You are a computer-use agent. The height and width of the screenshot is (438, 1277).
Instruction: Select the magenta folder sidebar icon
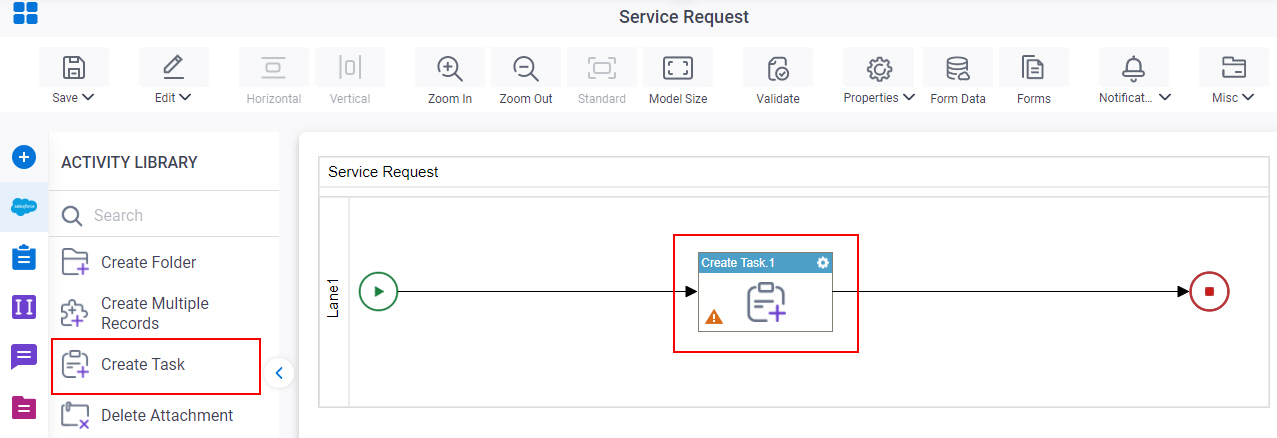point(24,407)
